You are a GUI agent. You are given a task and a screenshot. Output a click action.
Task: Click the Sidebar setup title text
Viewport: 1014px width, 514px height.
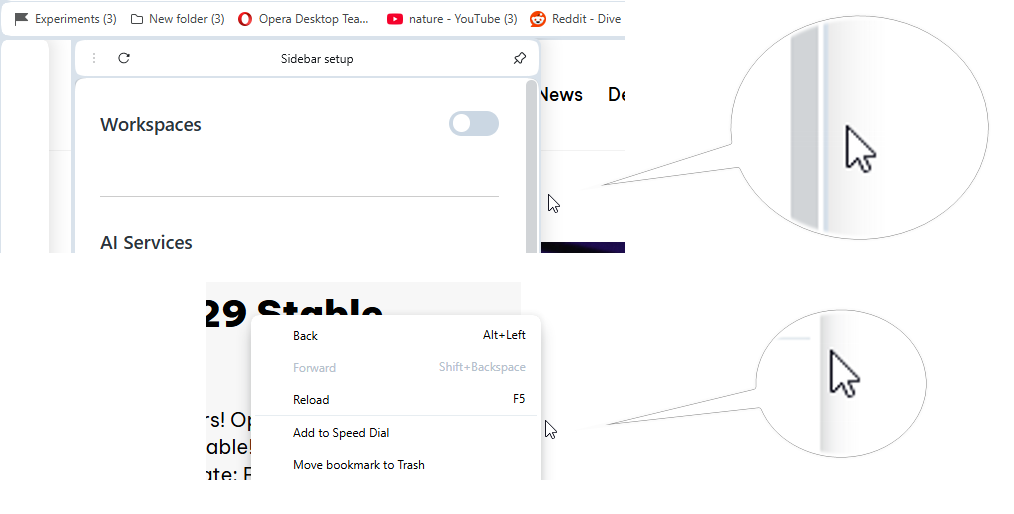[317, 59]
